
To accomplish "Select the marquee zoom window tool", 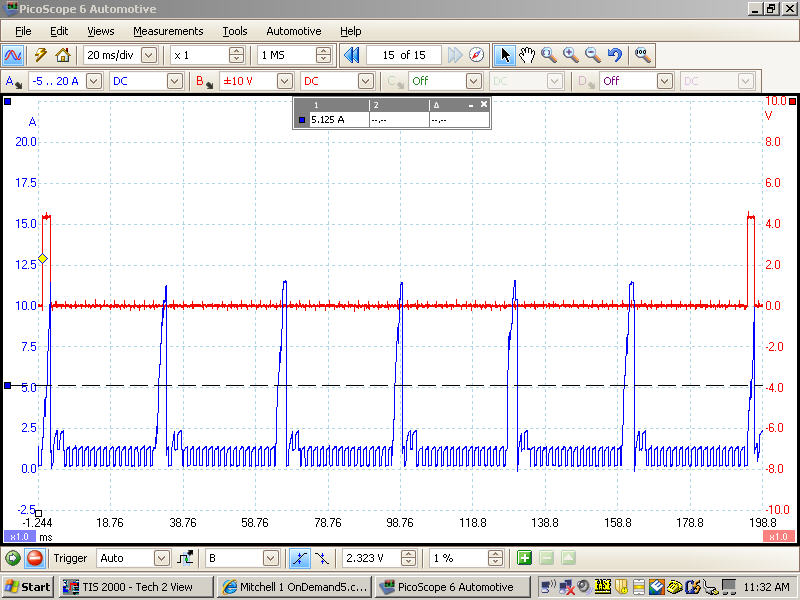I will pos(549,55).
